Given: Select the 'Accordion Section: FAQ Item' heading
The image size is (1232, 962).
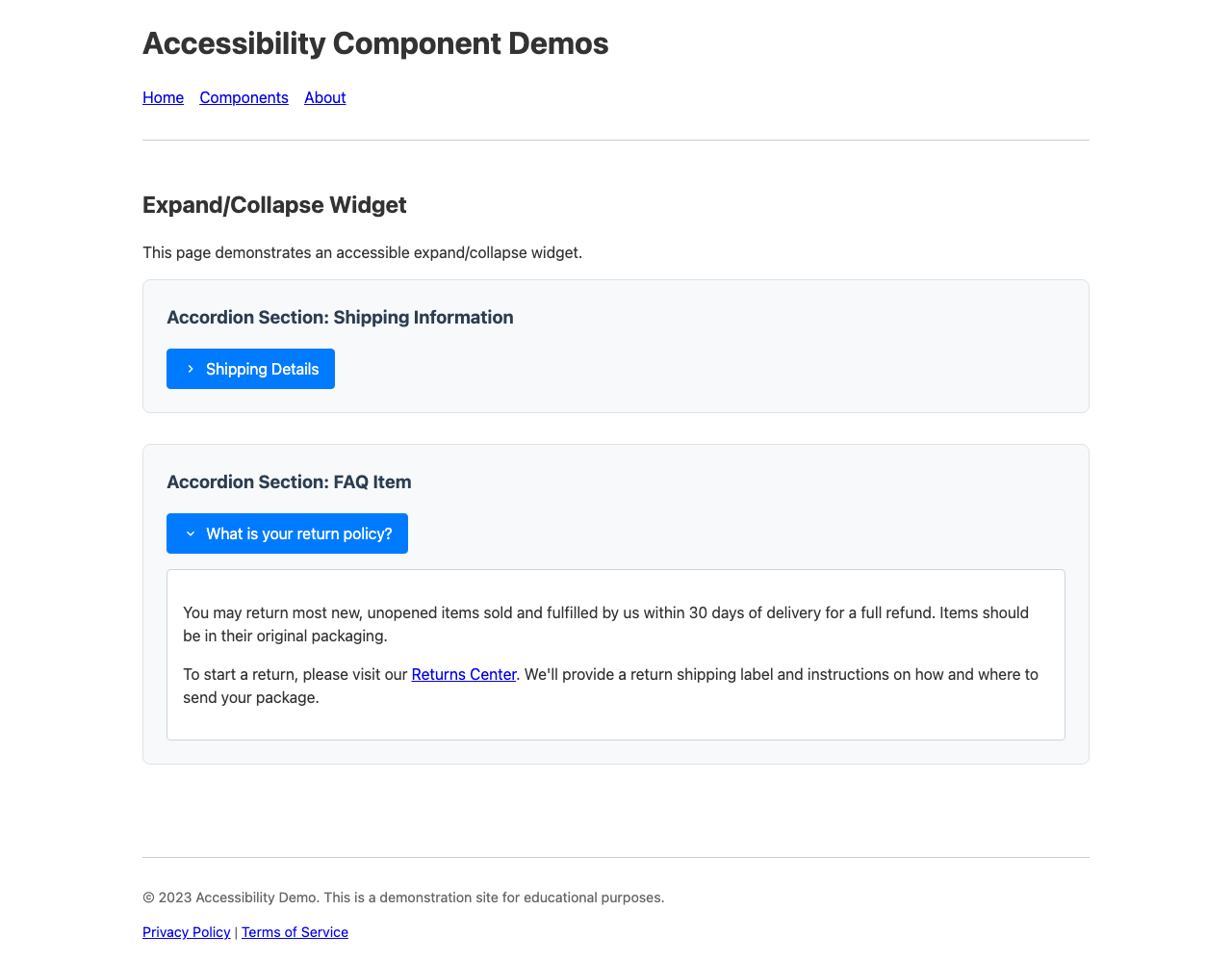Looking at the screenshot, I should (289, 481).
